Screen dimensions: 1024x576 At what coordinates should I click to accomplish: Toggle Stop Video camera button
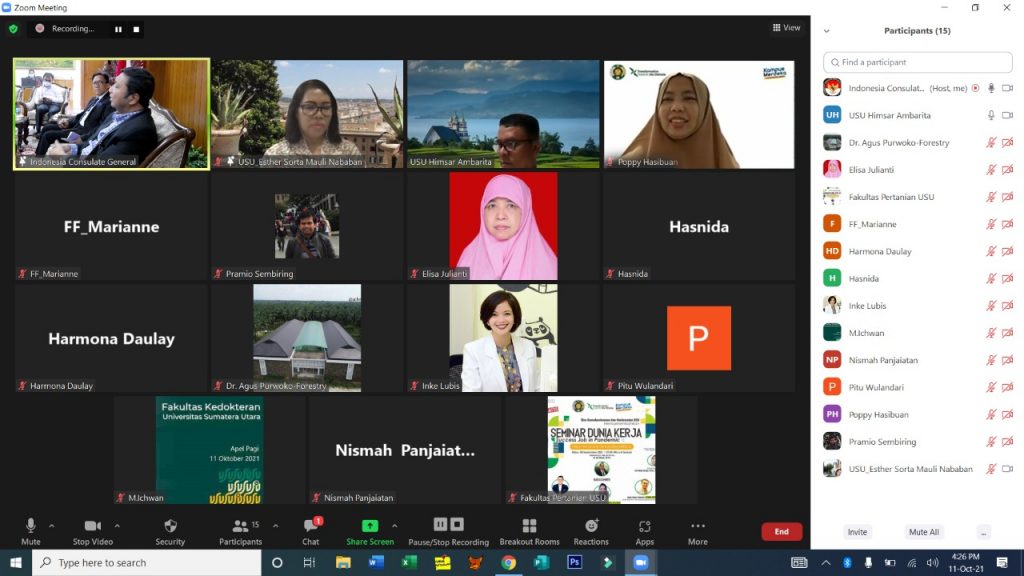point(92,527)
